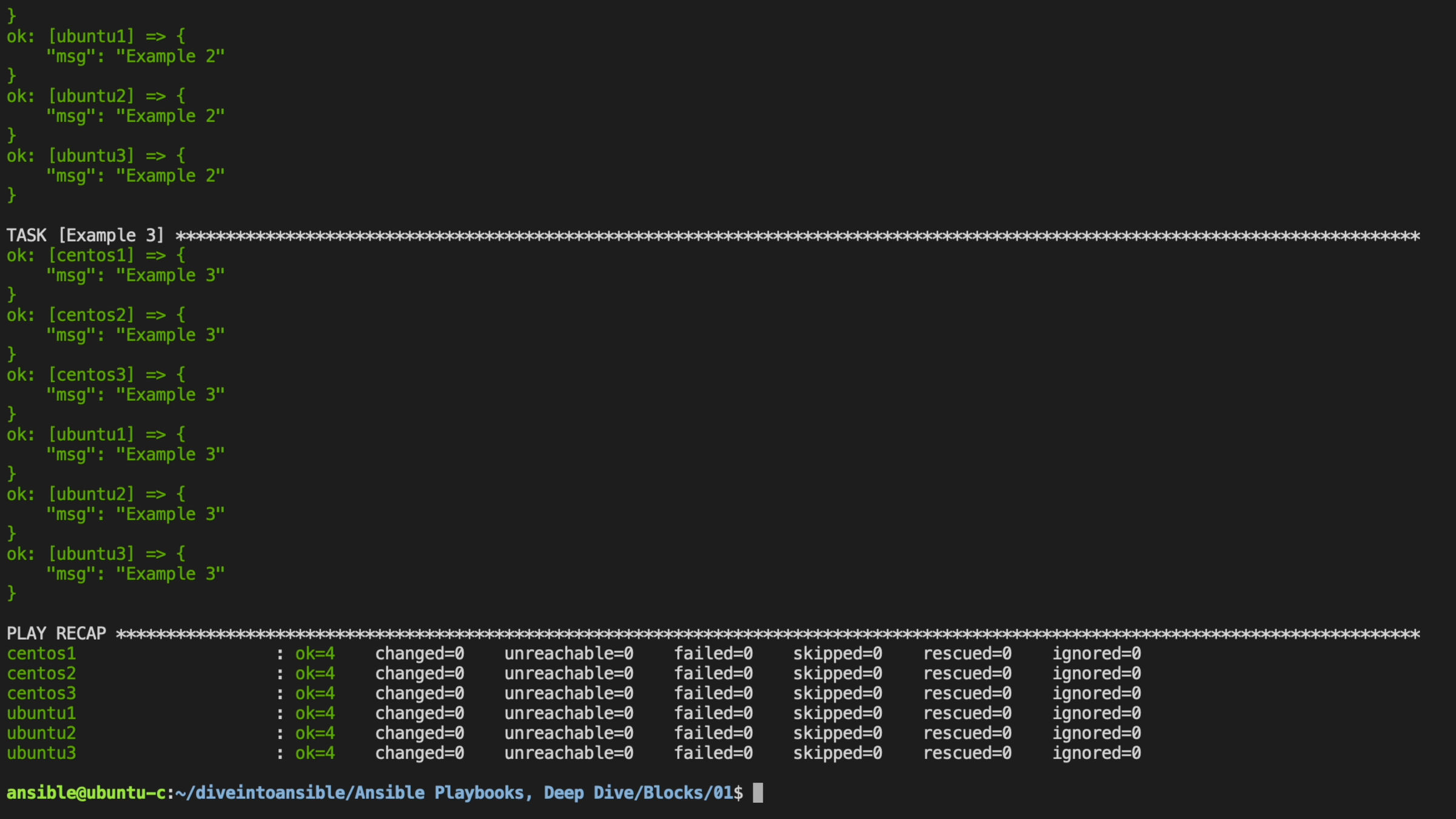Click the ok: [ubuntu3] Example 2 output line
1456x819 pixels.
pyautogui.click(x=95, y=156)
